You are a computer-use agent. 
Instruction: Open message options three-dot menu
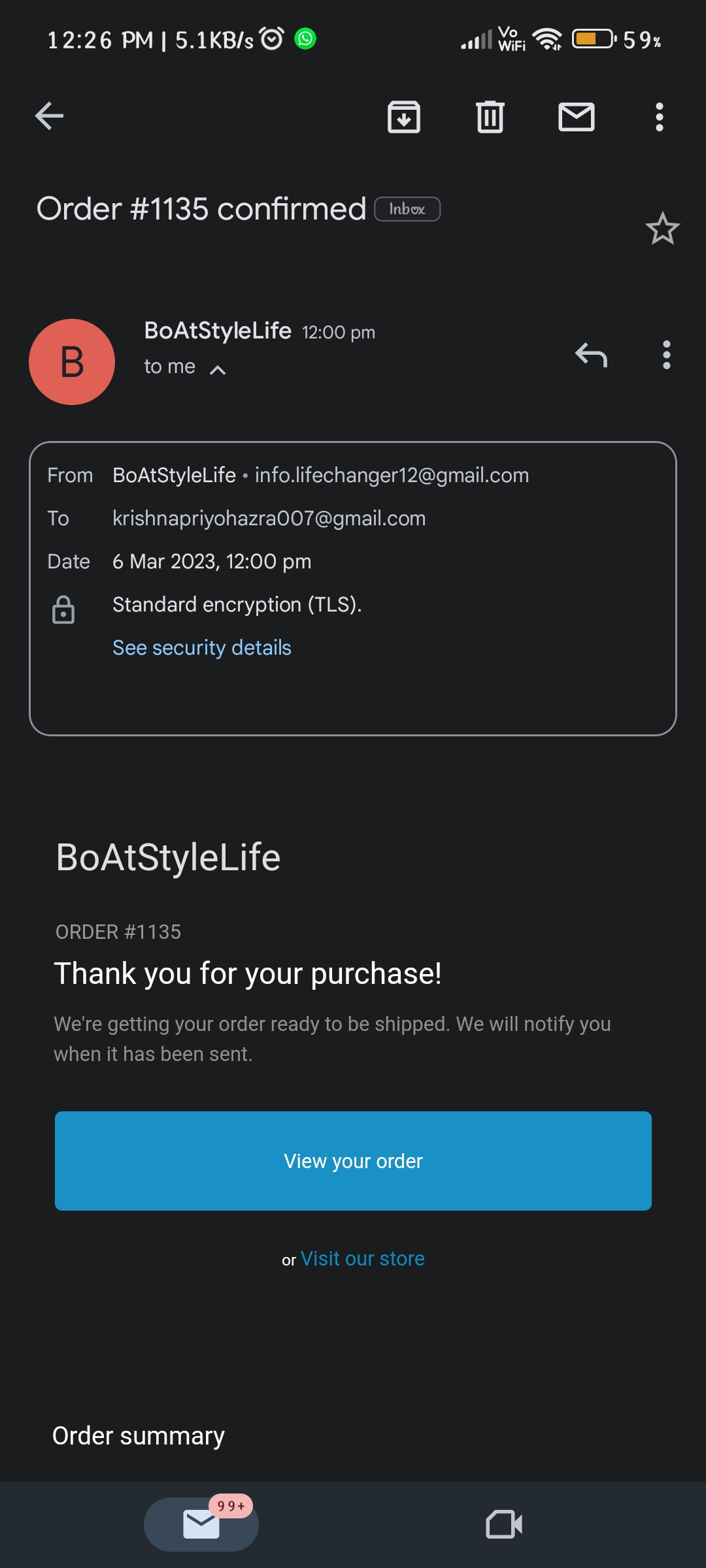pyautogui.click(x=666, y=355)
